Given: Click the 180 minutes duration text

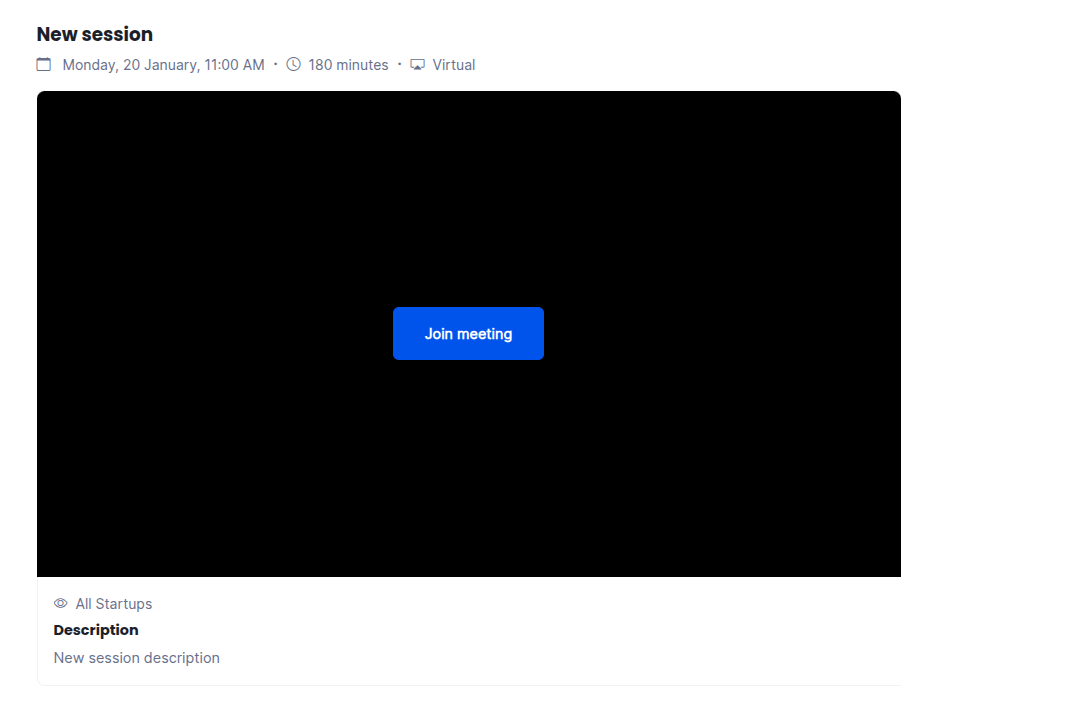Looking at the screenshot, I should pos(348,65).
